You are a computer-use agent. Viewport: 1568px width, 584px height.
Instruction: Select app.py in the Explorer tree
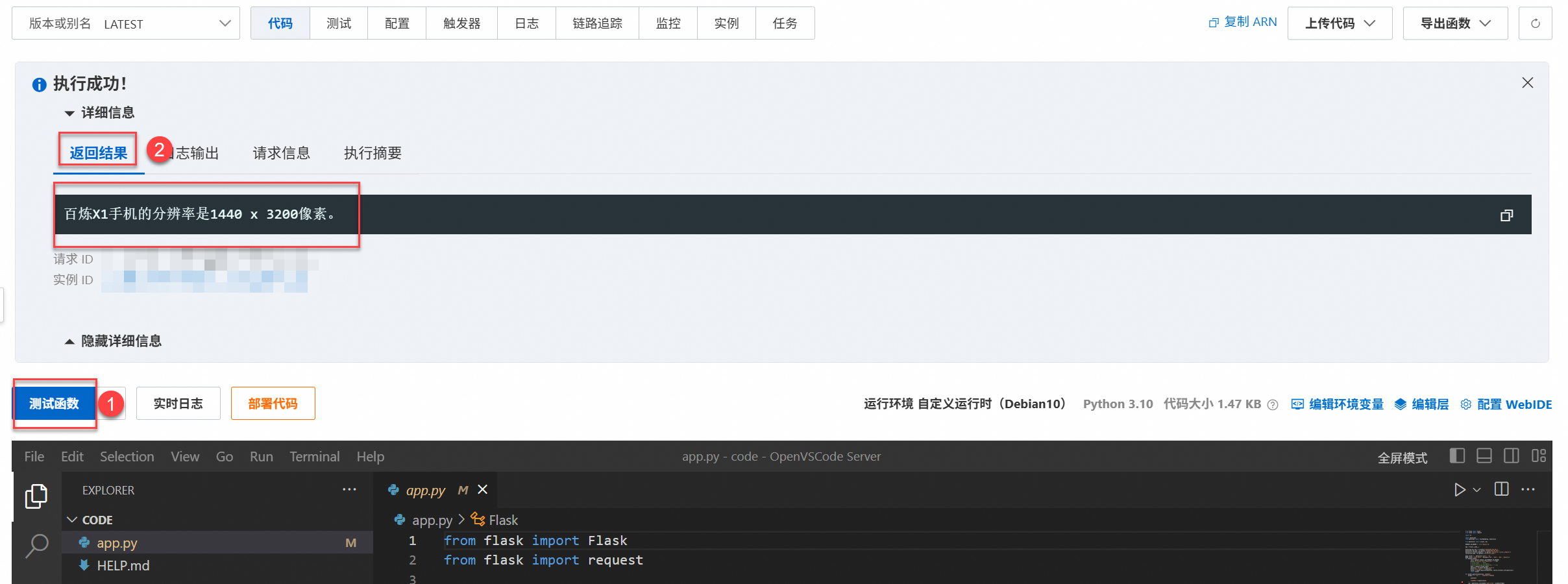(x=217, y=542)
